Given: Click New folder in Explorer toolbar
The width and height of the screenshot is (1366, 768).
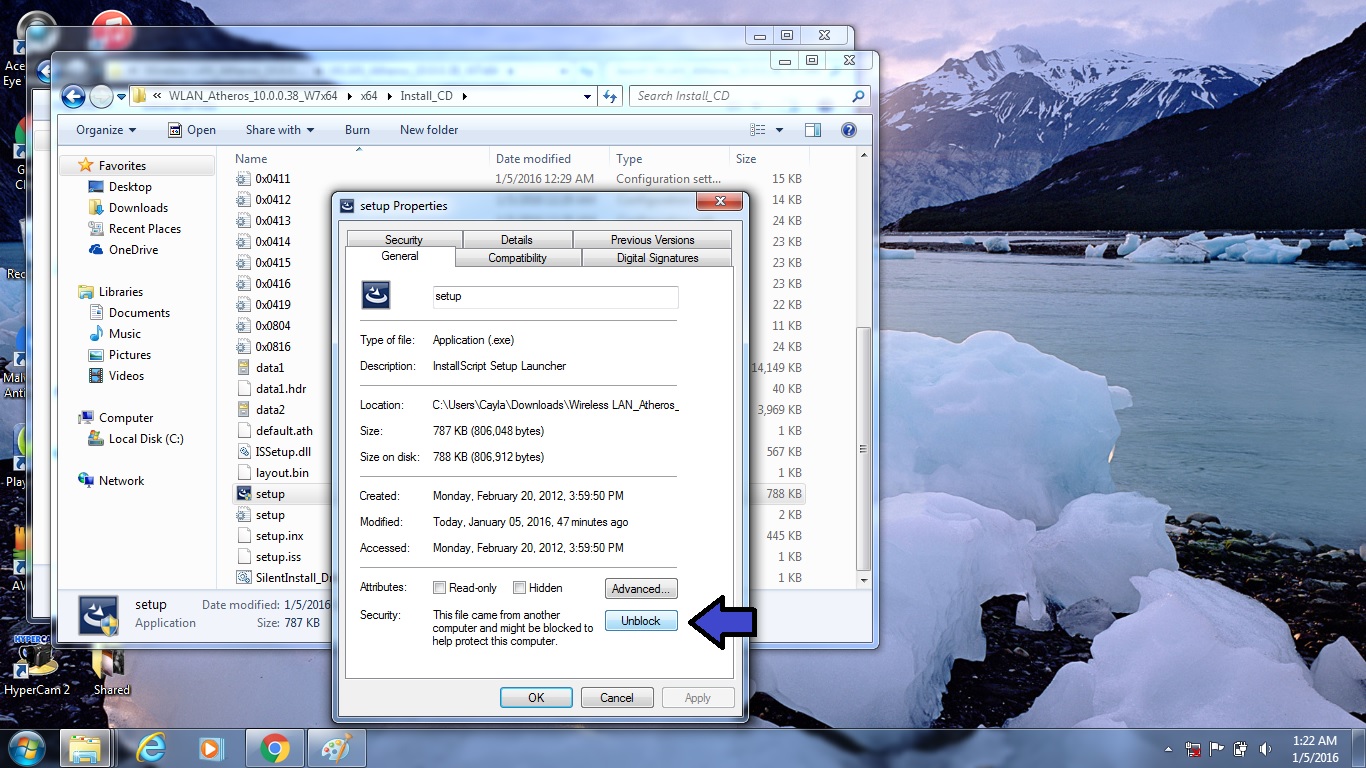Looking at the screenshot, I should click(429, 130).
